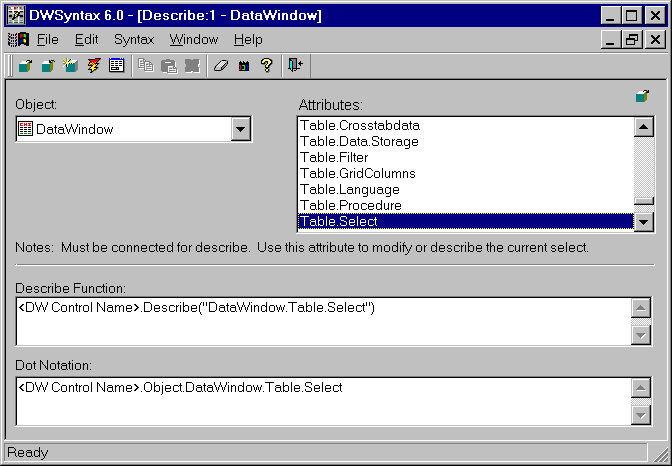Open the File menu
672x466 pixels.
48,39
